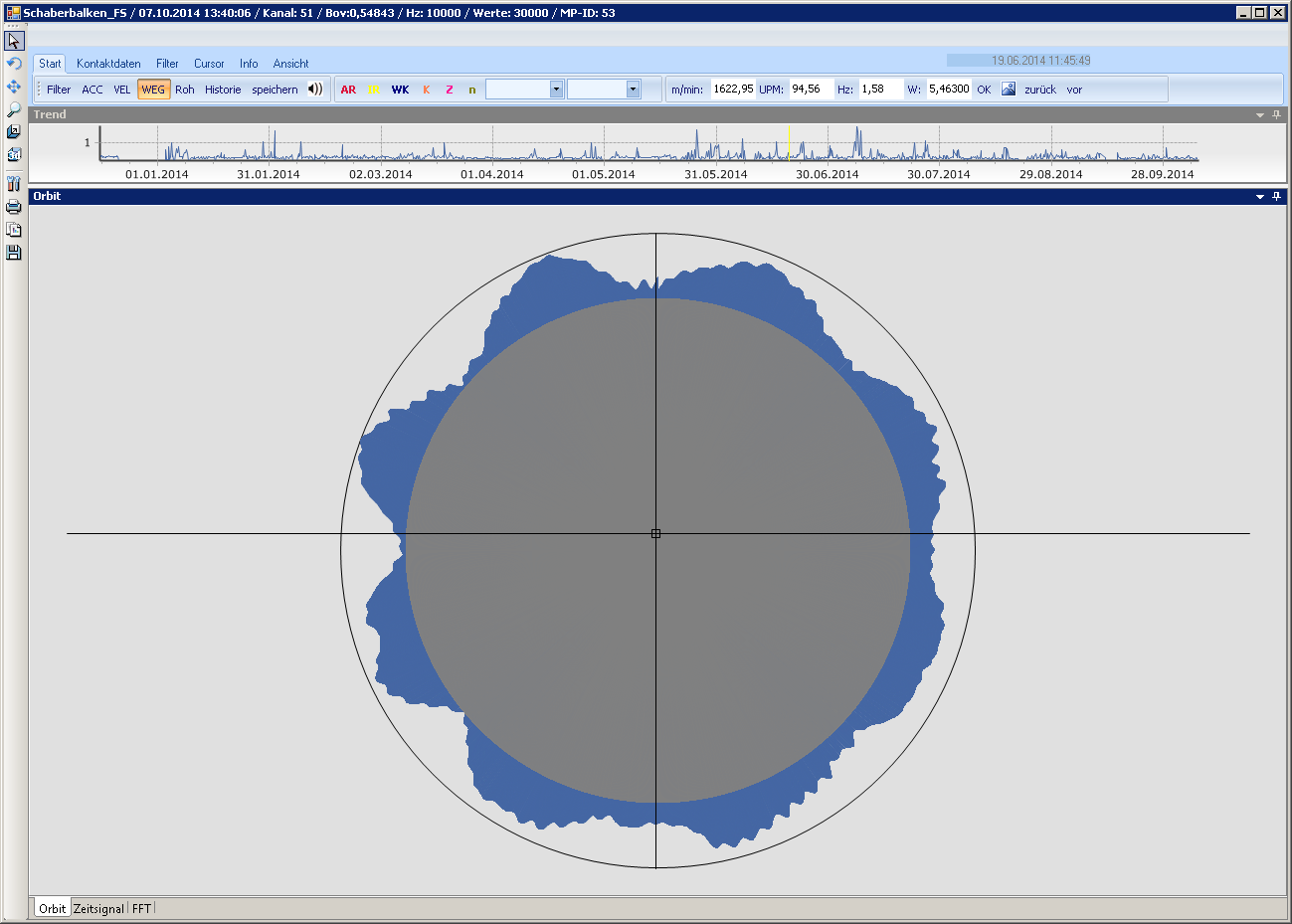
Task: Open the Cursor ribbon tab
Action: (209, 64)
